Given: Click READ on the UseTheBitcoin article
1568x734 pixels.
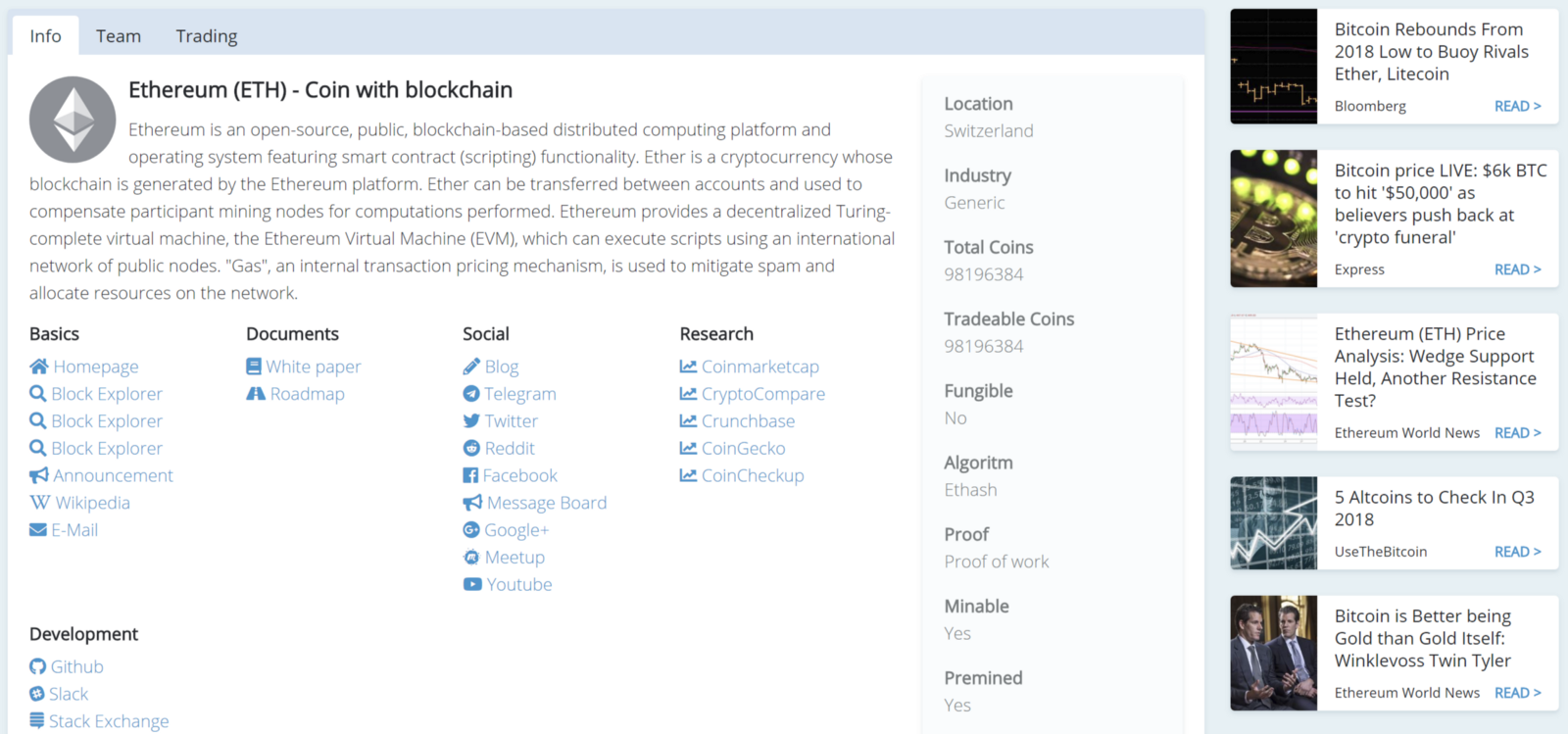Looking at the screenshot, I should [x=1517, y=552].
